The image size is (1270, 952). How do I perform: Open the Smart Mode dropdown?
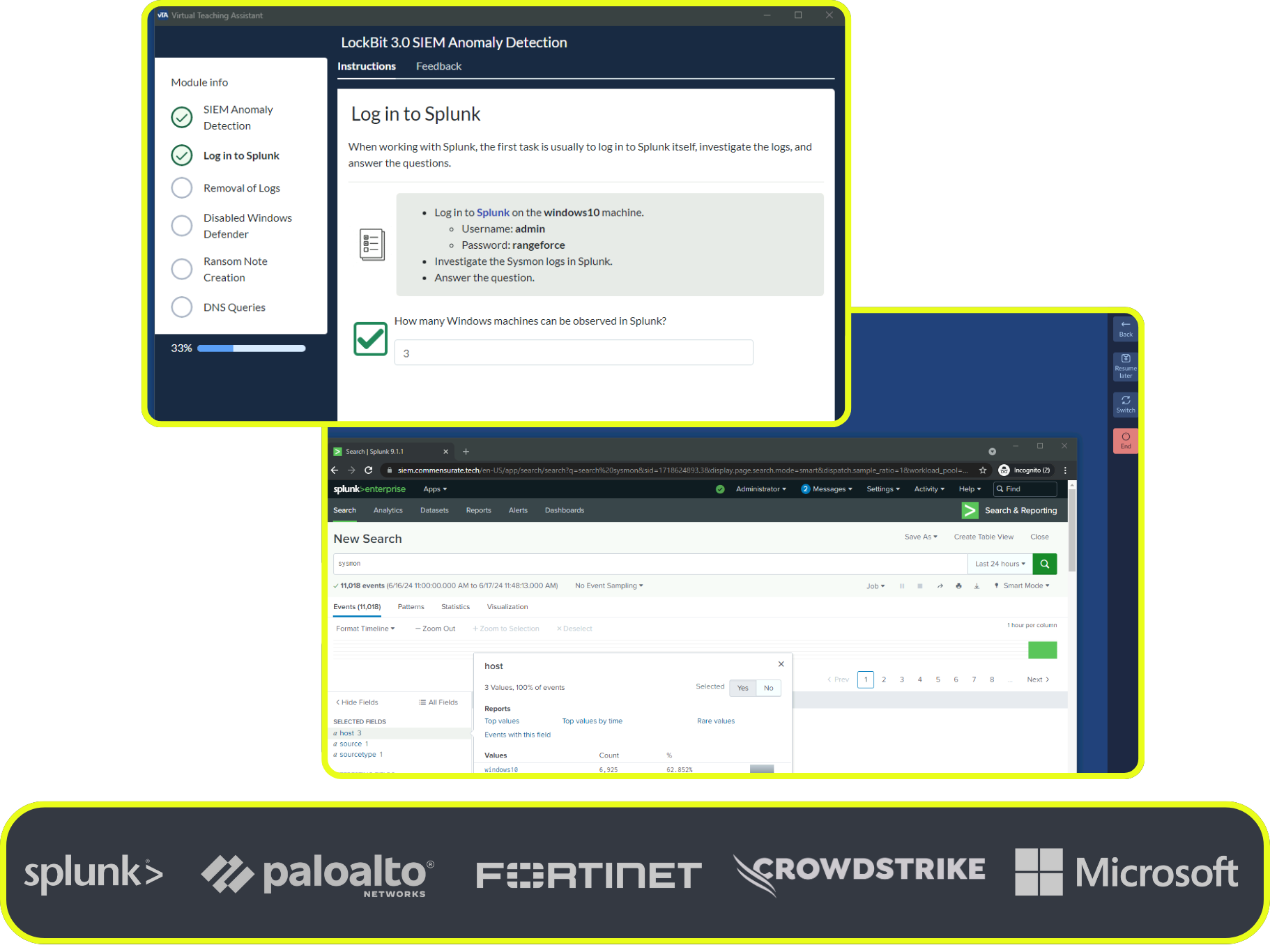[x=1022, y=586]
